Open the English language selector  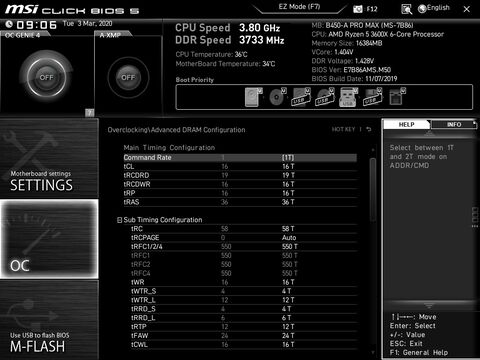pos(434,8)
